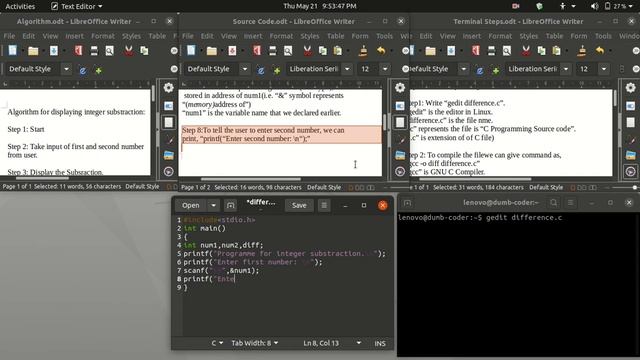
Task: Toggle multi-page view in Source Code.odt status bar
Action: point(360,188)
